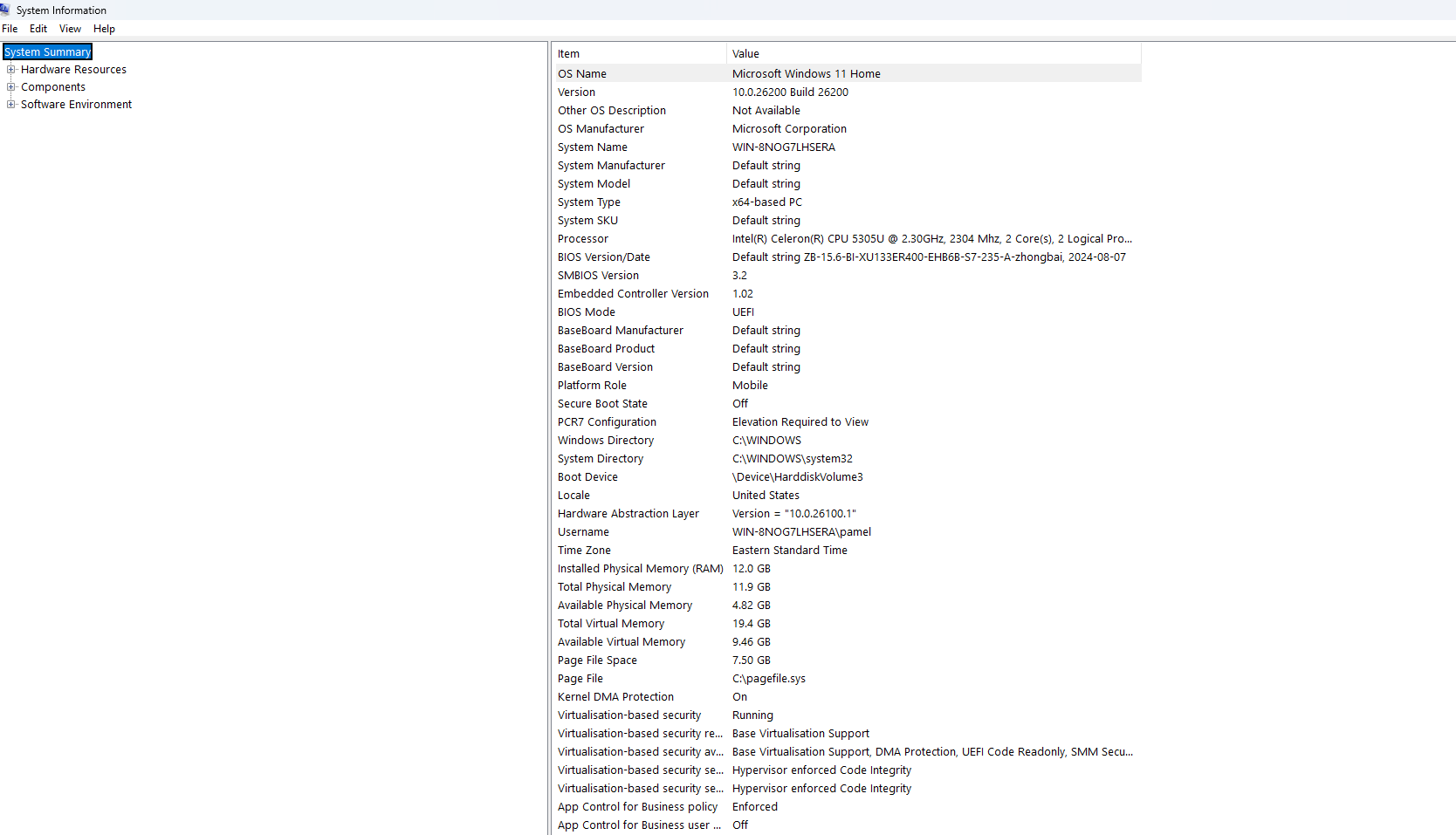Select the Other OS Description row

(x=848, y=111)
